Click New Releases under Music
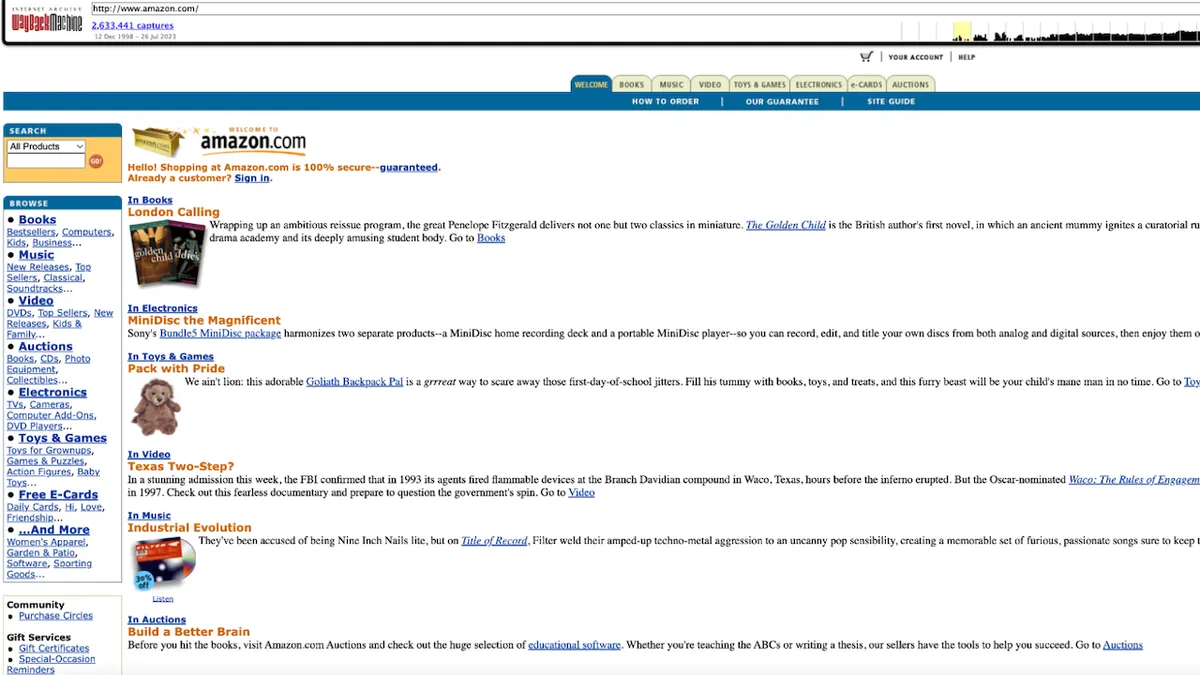Image resolution: width=1200 pixels, height=675 pixels. click(x=38, y=267)
